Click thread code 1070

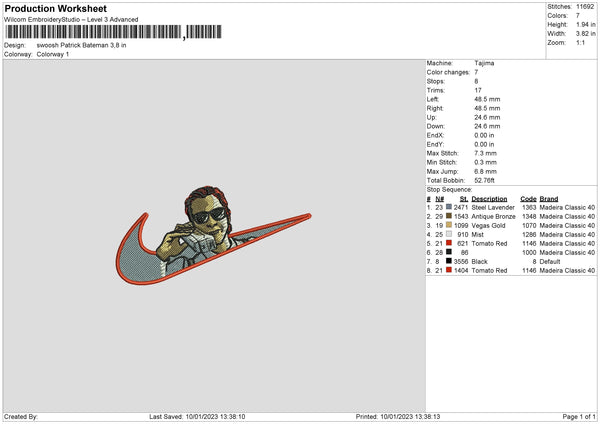point(529,226)
